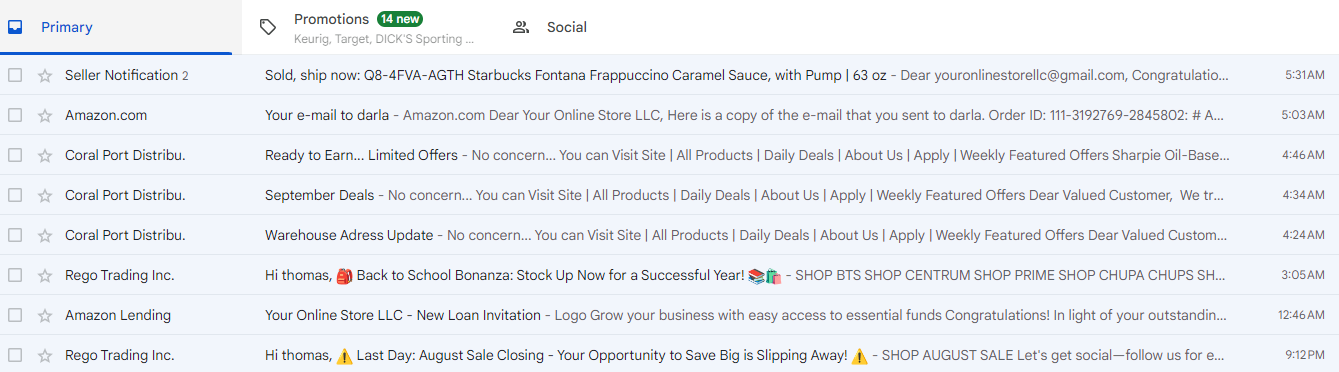
Task: Star the August Sale Closing email
Action: (x=44, y=355)
